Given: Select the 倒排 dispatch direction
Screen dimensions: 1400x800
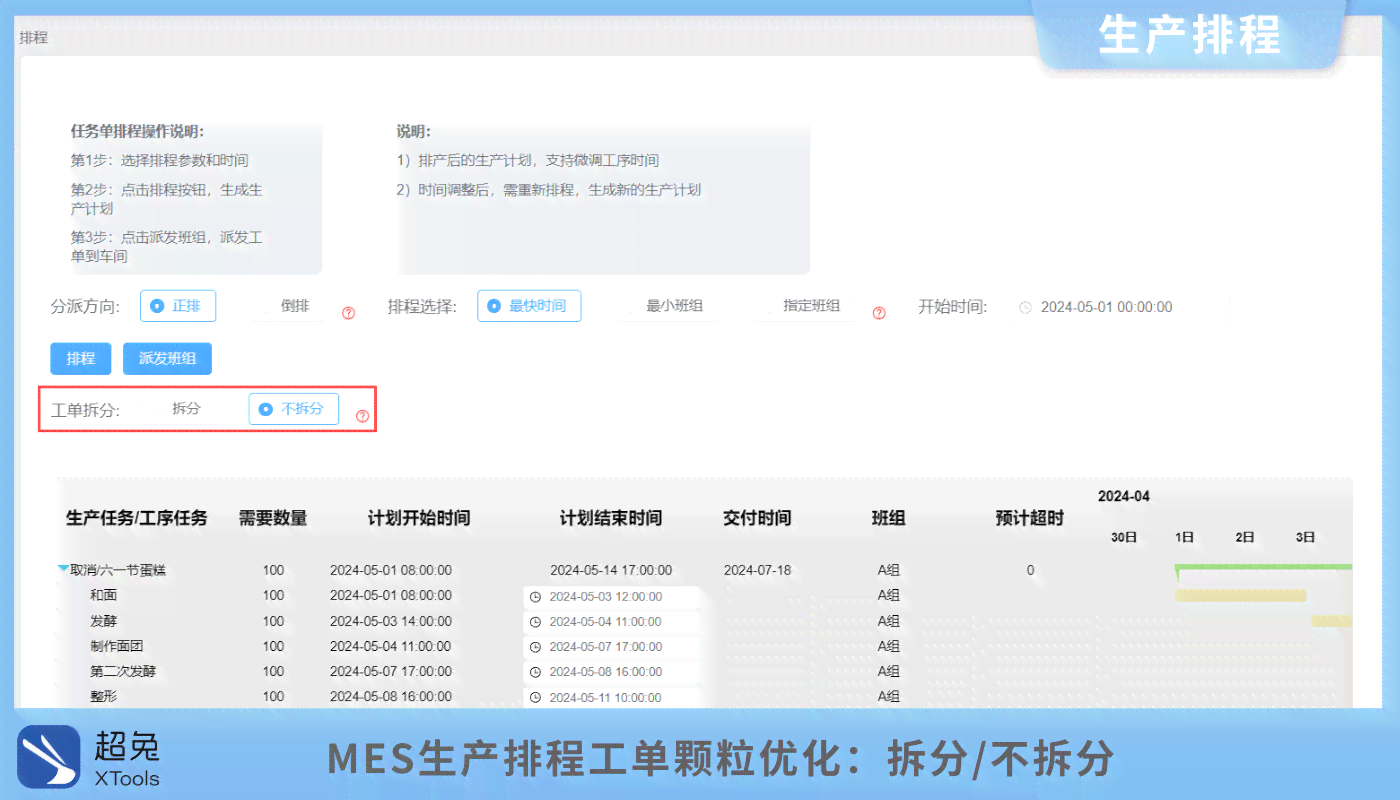Looking at the screenshot, I should [294, 306].
